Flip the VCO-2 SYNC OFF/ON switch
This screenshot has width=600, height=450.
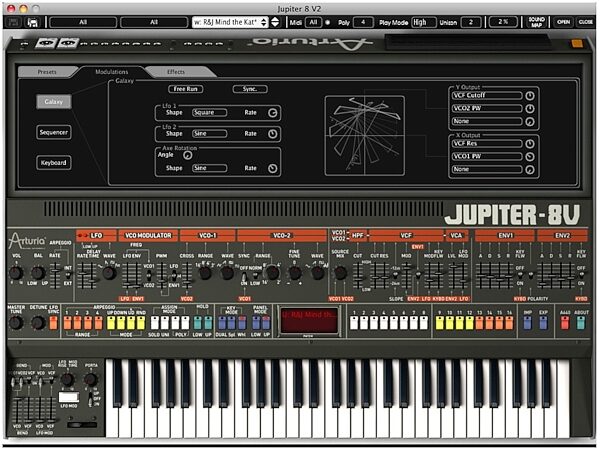pos(244,277)
